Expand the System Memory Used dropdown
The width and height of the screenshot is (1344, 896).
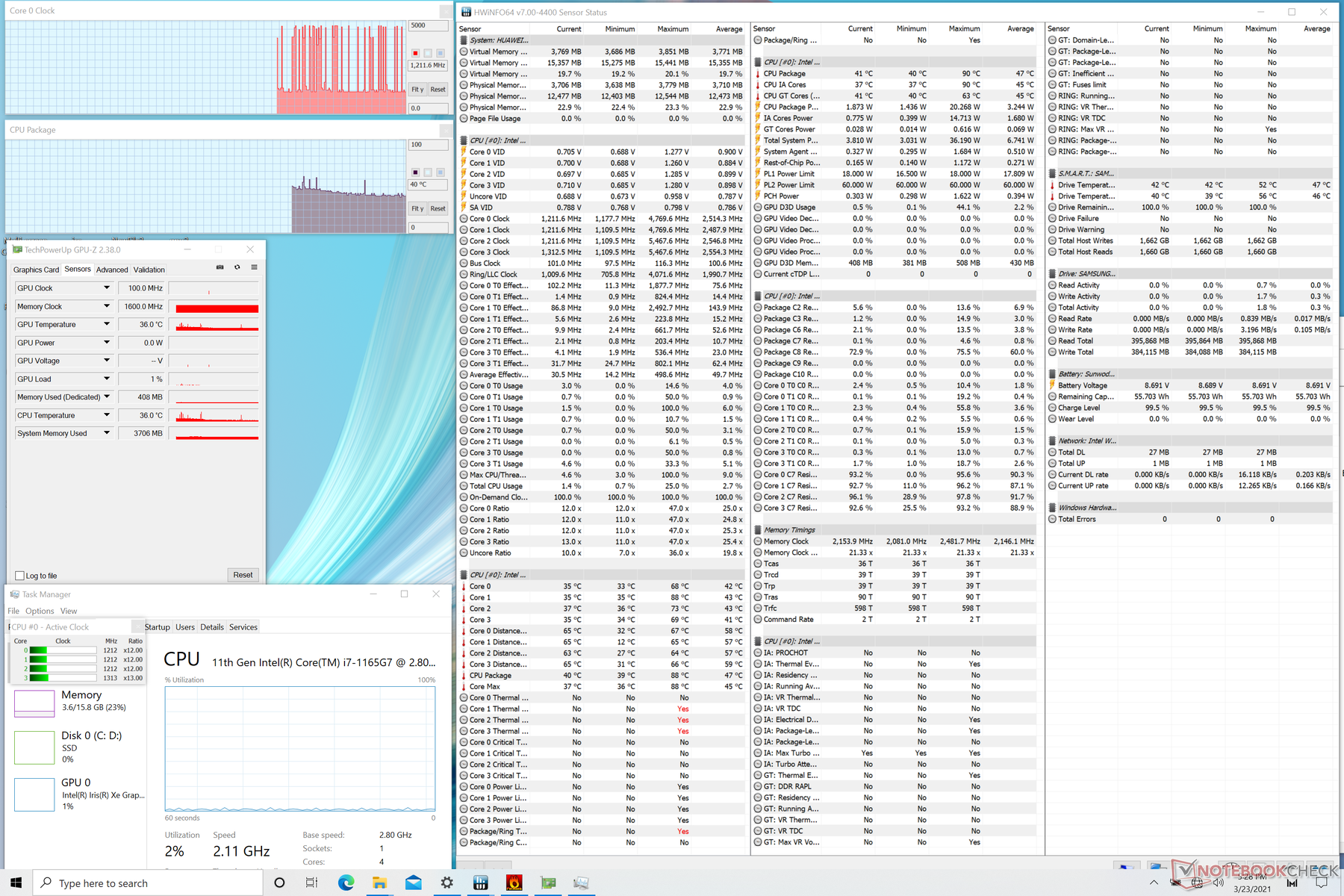click(107, 433)
